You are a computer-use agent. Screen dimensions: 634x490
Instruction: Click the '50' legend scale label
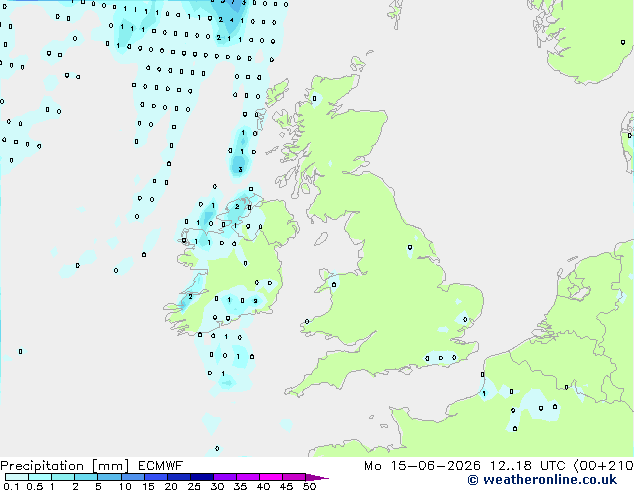(309, 486)
